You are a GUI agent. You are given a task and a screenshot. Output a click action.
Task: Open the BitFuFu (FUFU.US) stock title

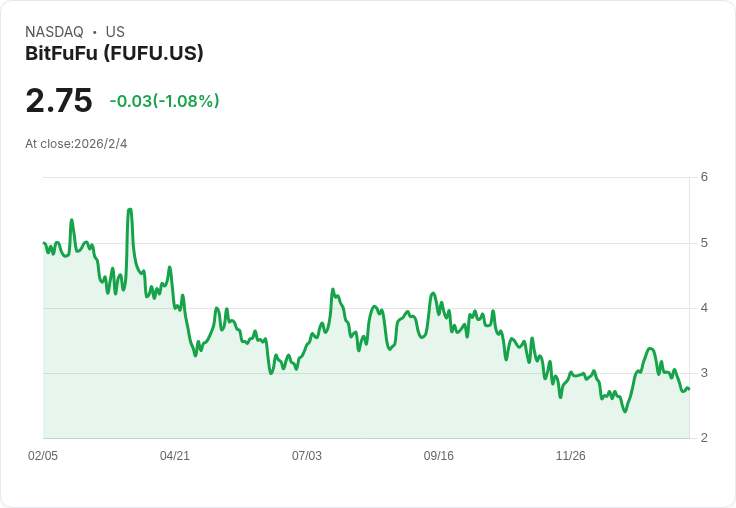pyautogui.click(x=114, y=54)
